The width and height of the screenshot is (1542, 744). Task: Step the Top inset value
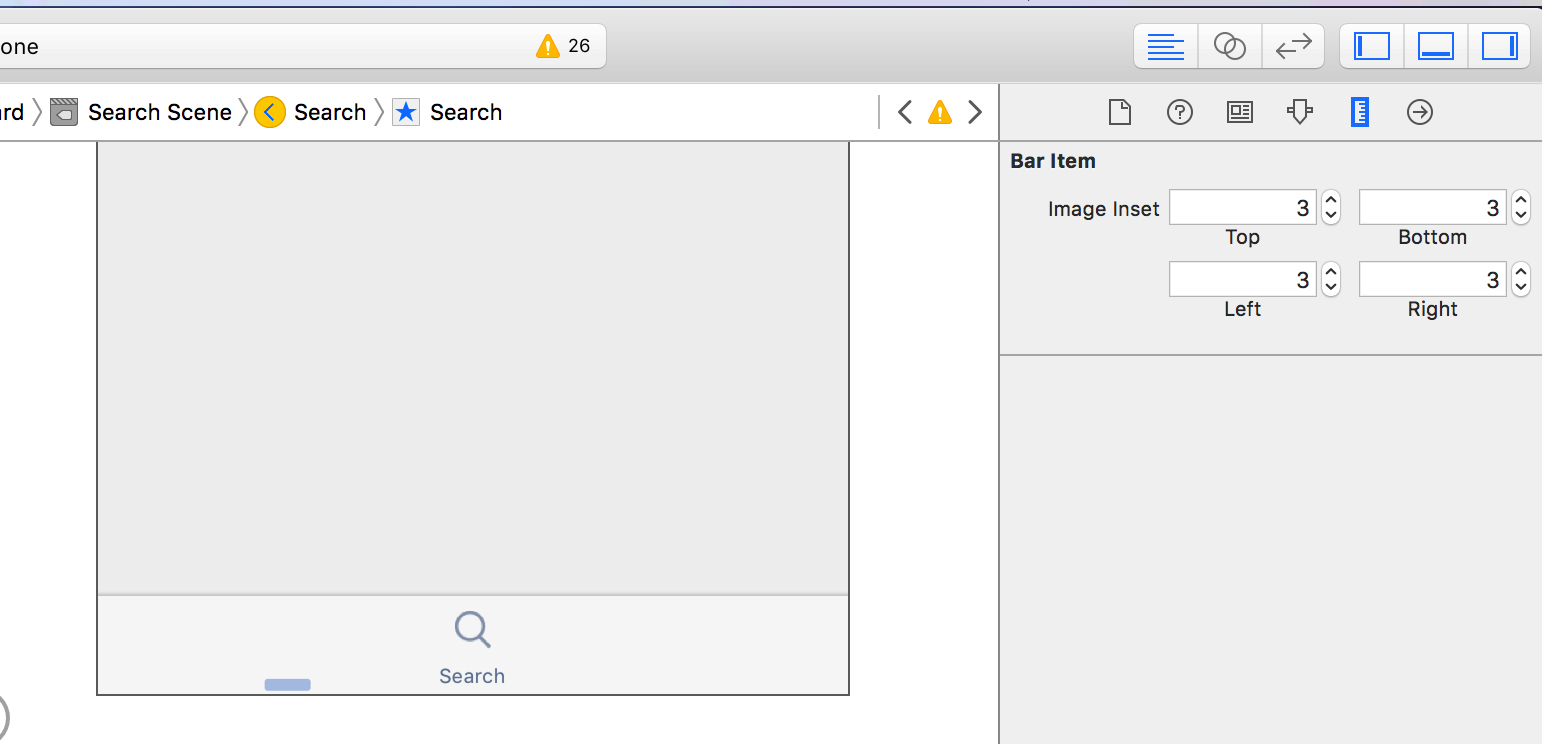[1331, 207]
